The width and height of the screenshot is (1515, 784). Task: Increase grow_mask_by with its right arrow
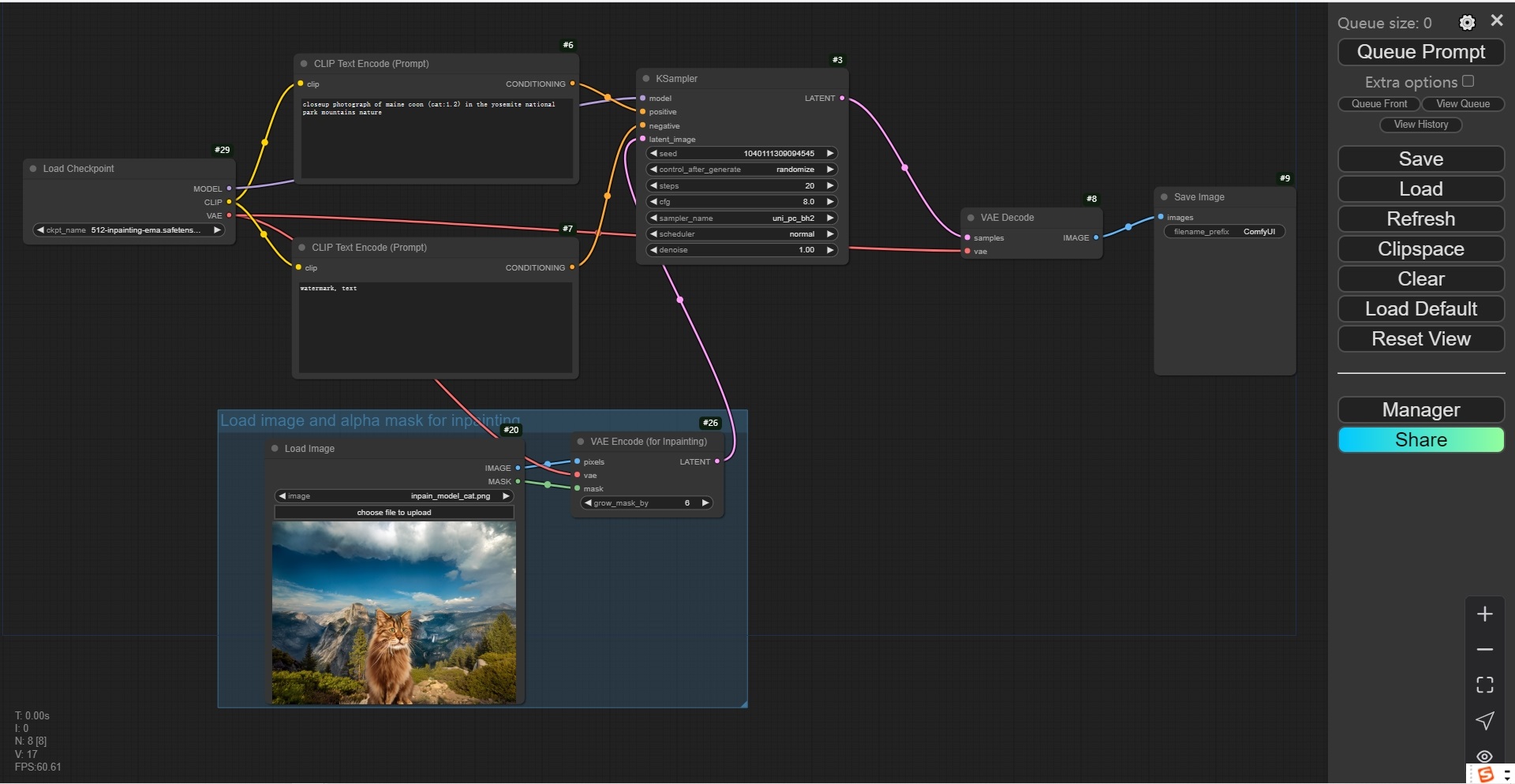(705, 502)
